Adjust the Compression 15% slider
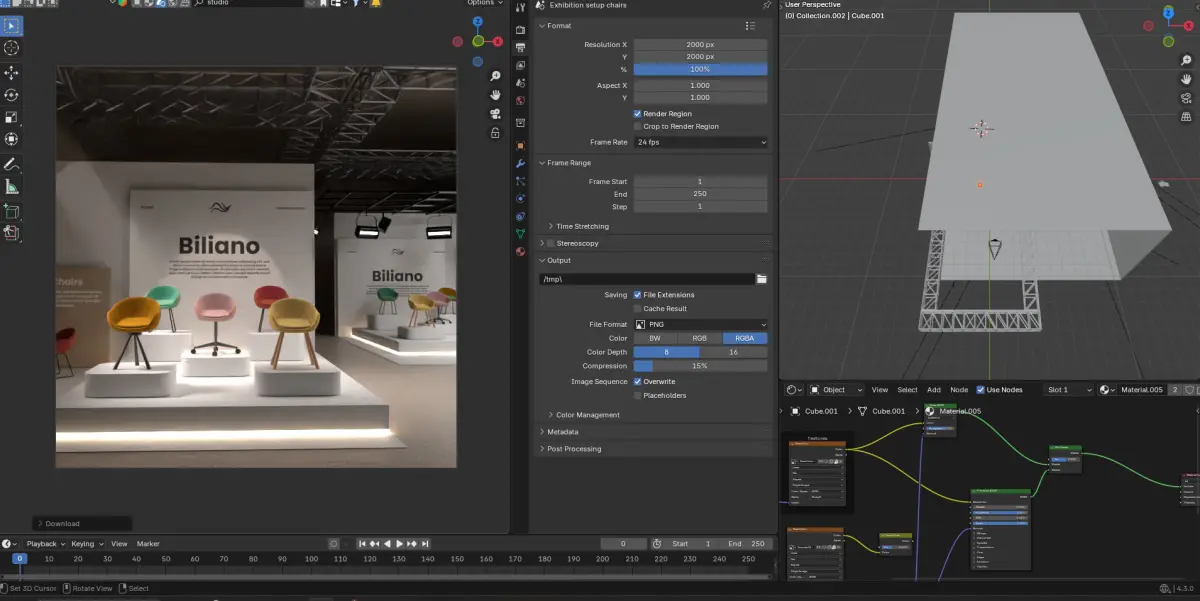 pyautogui.click(x=700, y=366)
